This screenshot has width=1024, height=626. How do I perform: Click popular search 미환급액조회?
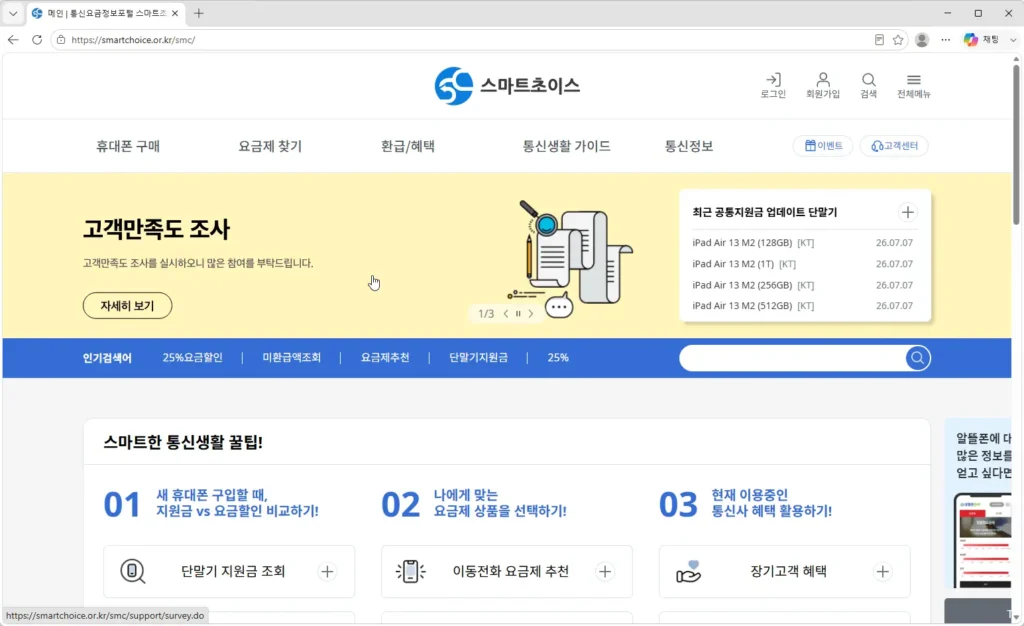(291, 358)
